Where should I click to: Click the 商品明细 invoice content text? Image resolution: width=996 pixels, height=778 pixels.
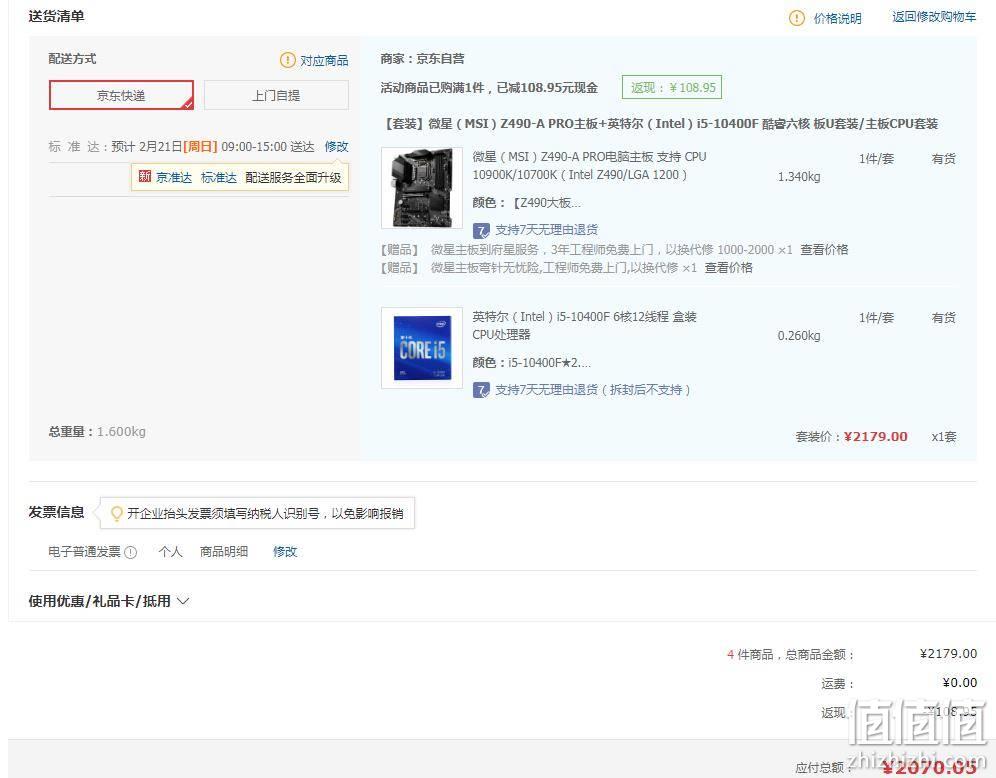point(224,552)
